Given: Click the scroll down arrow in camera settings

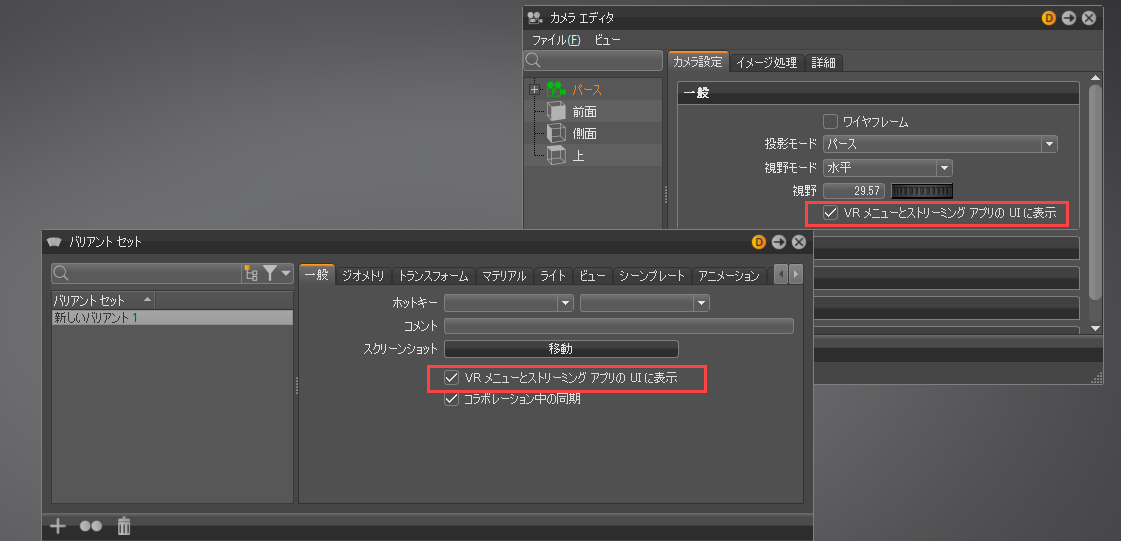Looking at the screenshot, I should (1095, 328).
